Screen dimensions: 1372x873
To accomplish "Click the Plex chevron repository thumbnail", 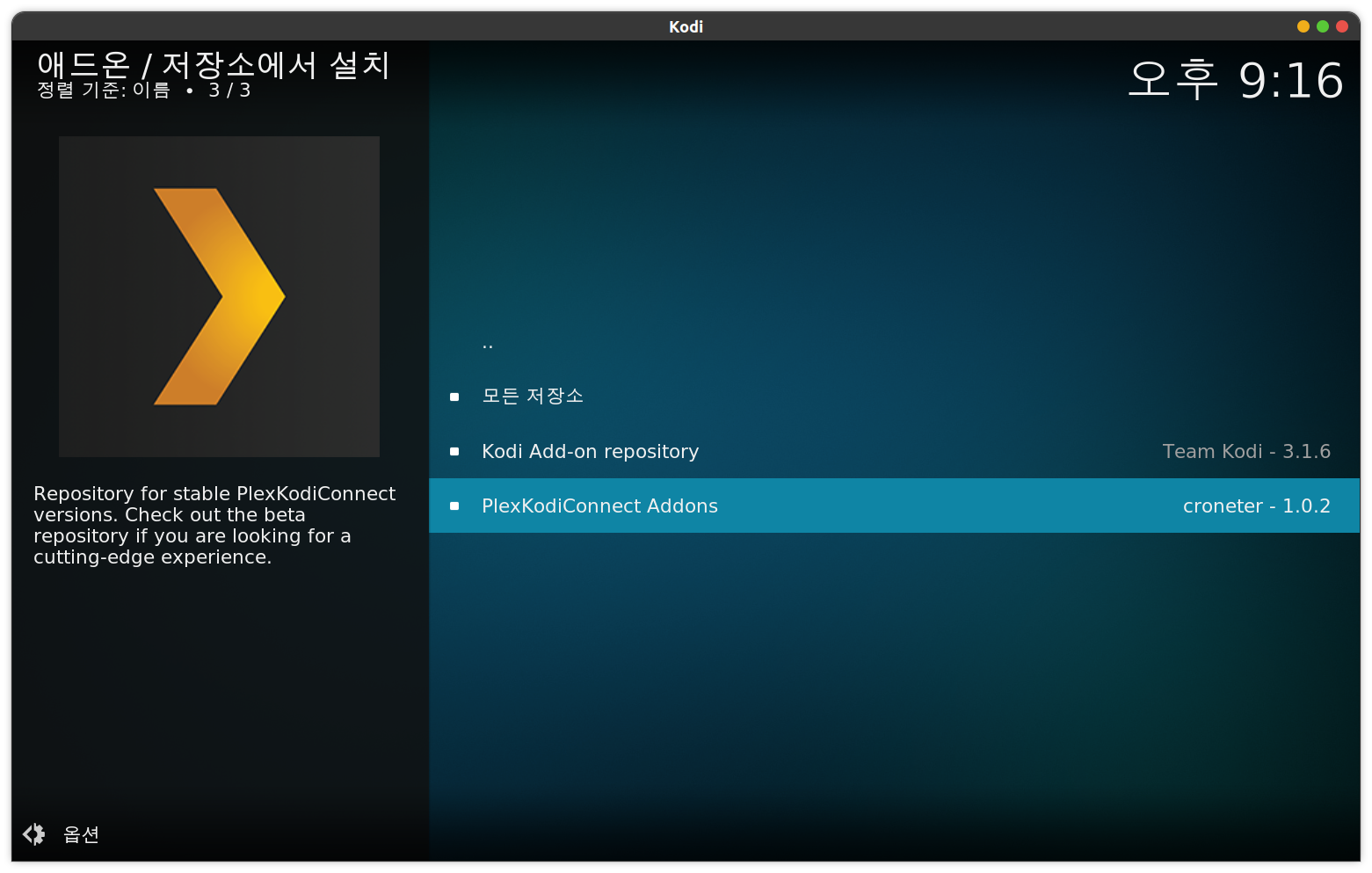I will tap(219, 296).
